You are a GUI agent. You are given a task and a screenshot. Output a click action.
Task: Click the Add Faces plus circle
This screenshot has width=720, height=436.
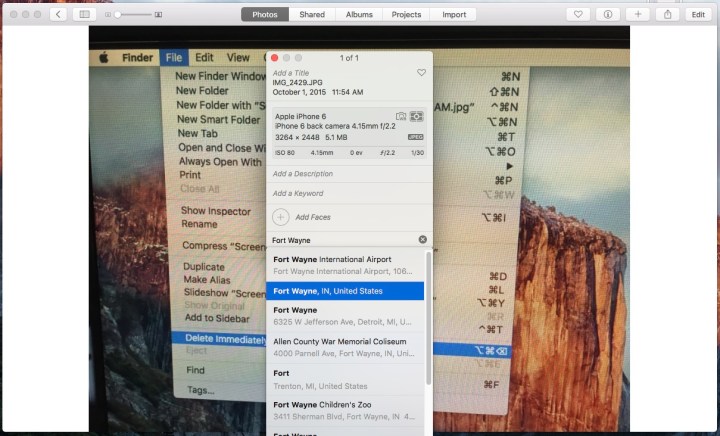(x=281, y=217)
